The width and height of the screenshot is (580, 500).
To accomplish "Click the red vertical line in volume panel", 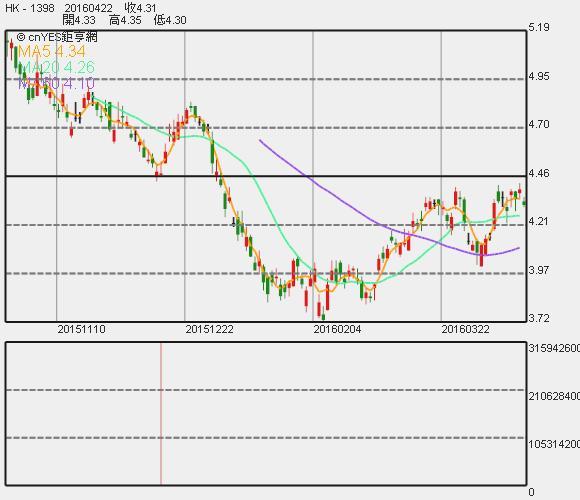I will pyautogui.click(x=161, y=413).
